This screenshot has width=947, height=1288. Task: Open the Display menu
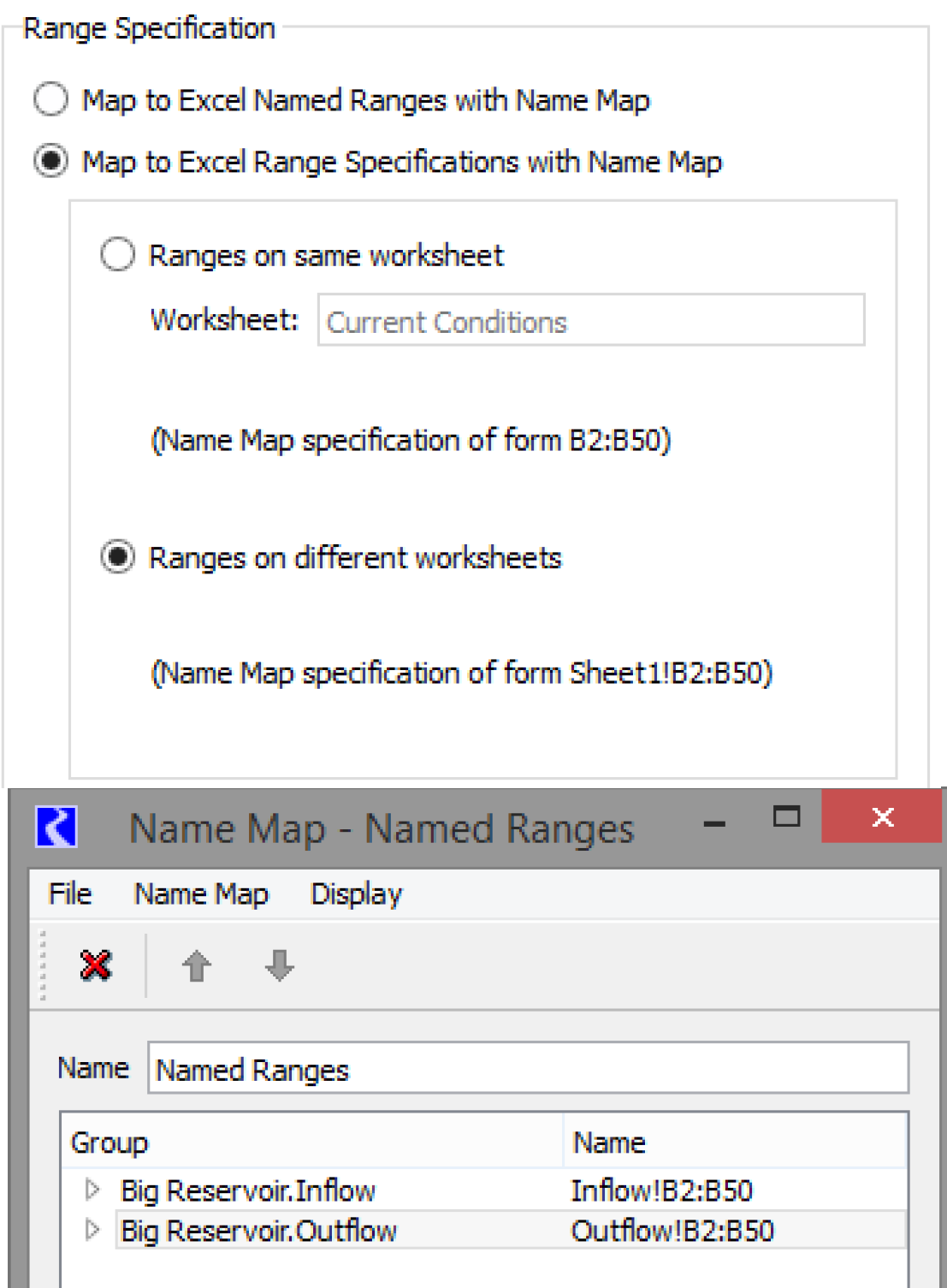click(x=356, y=893)
